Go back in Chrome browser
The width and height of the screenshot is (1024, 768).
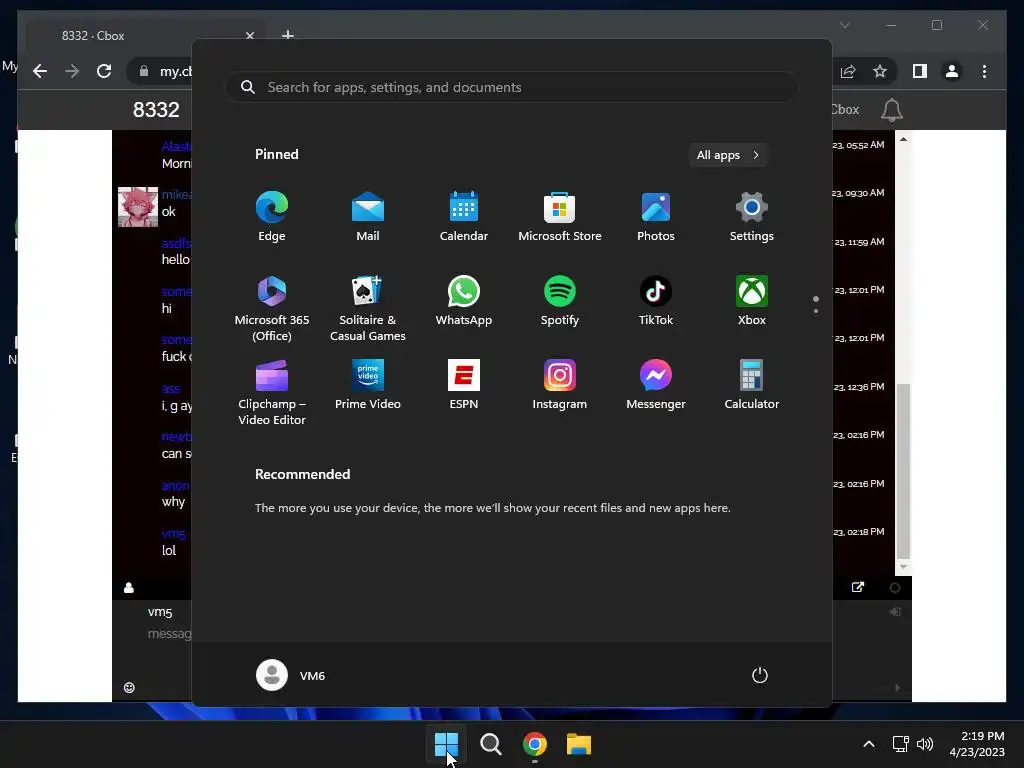[40, 71]
